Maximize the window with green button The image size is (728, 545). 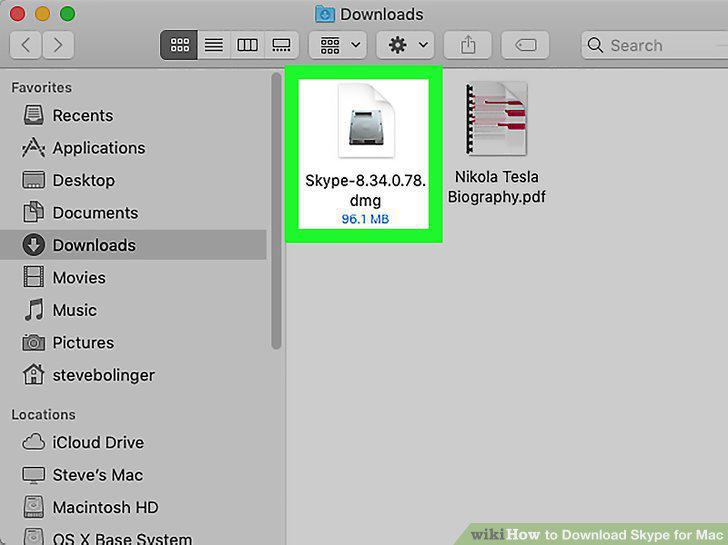pos(67,13)
